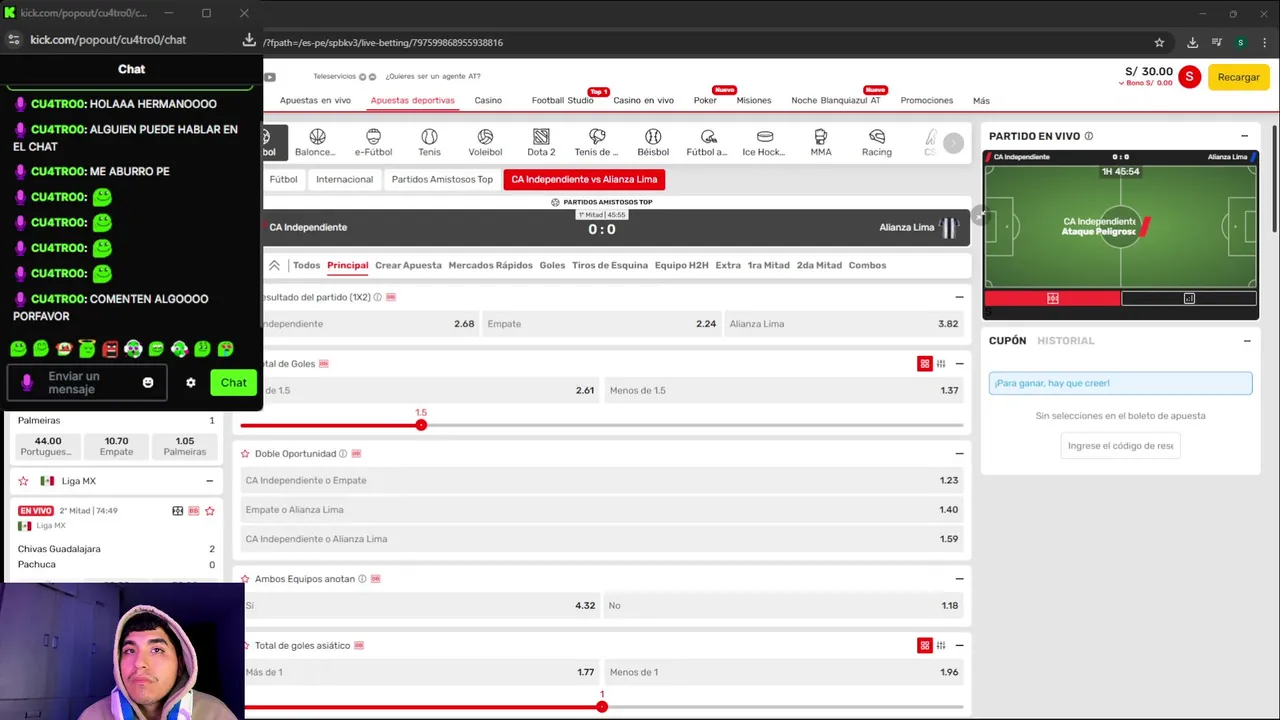Switch to Tiros de Esquina tab

coord(610,265)
